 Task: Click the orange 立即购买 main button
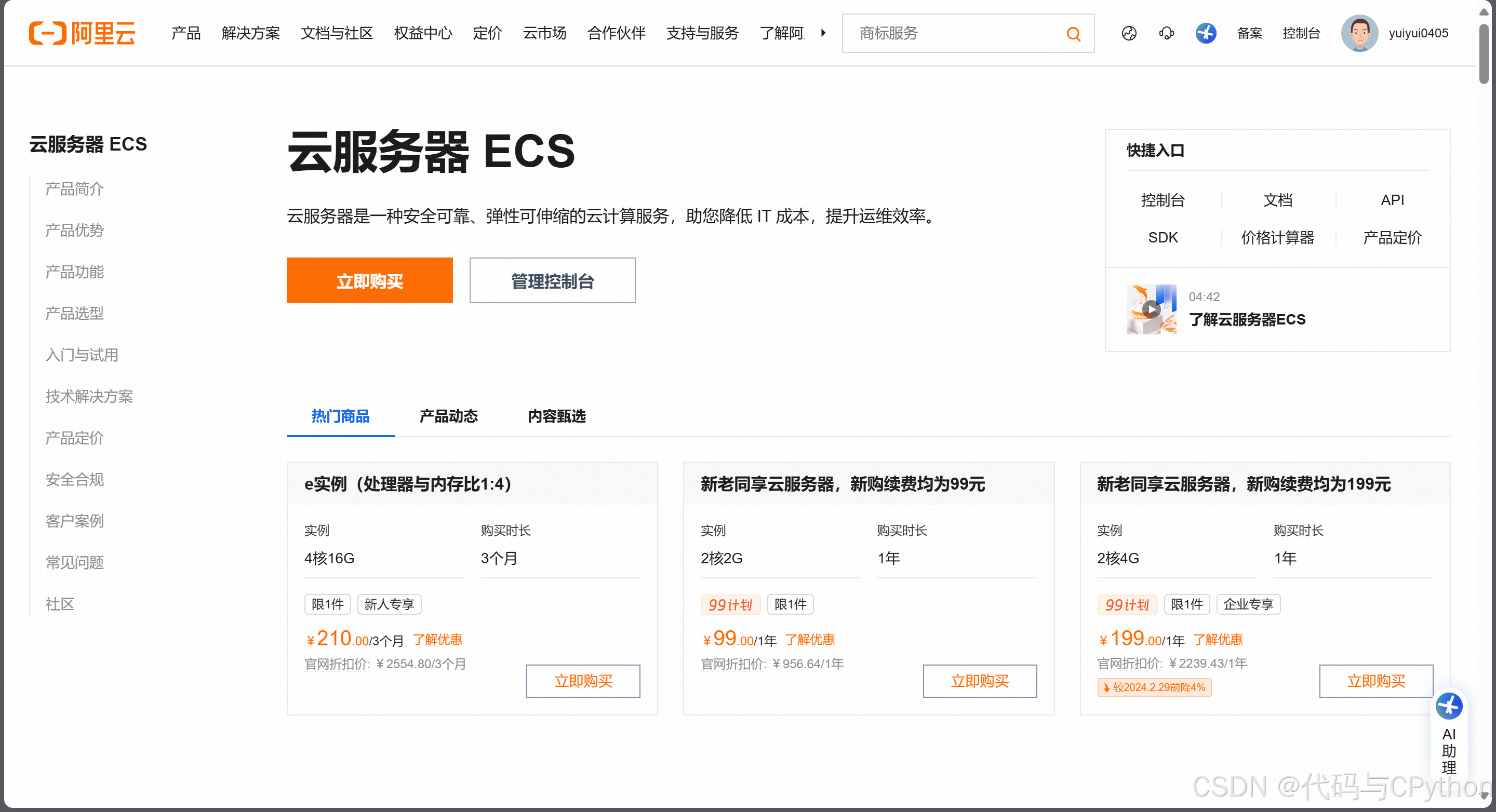(369, 280)
